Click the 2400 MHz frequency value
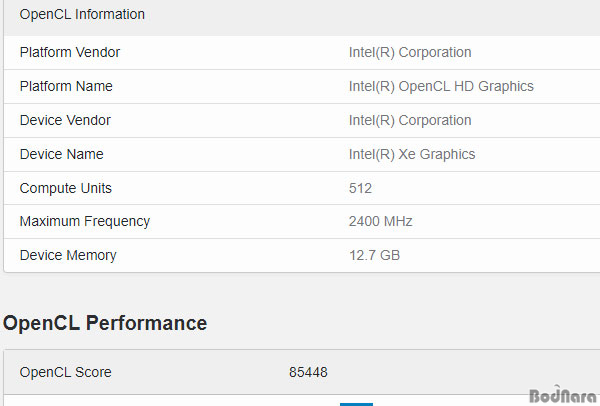 (380, 222)
